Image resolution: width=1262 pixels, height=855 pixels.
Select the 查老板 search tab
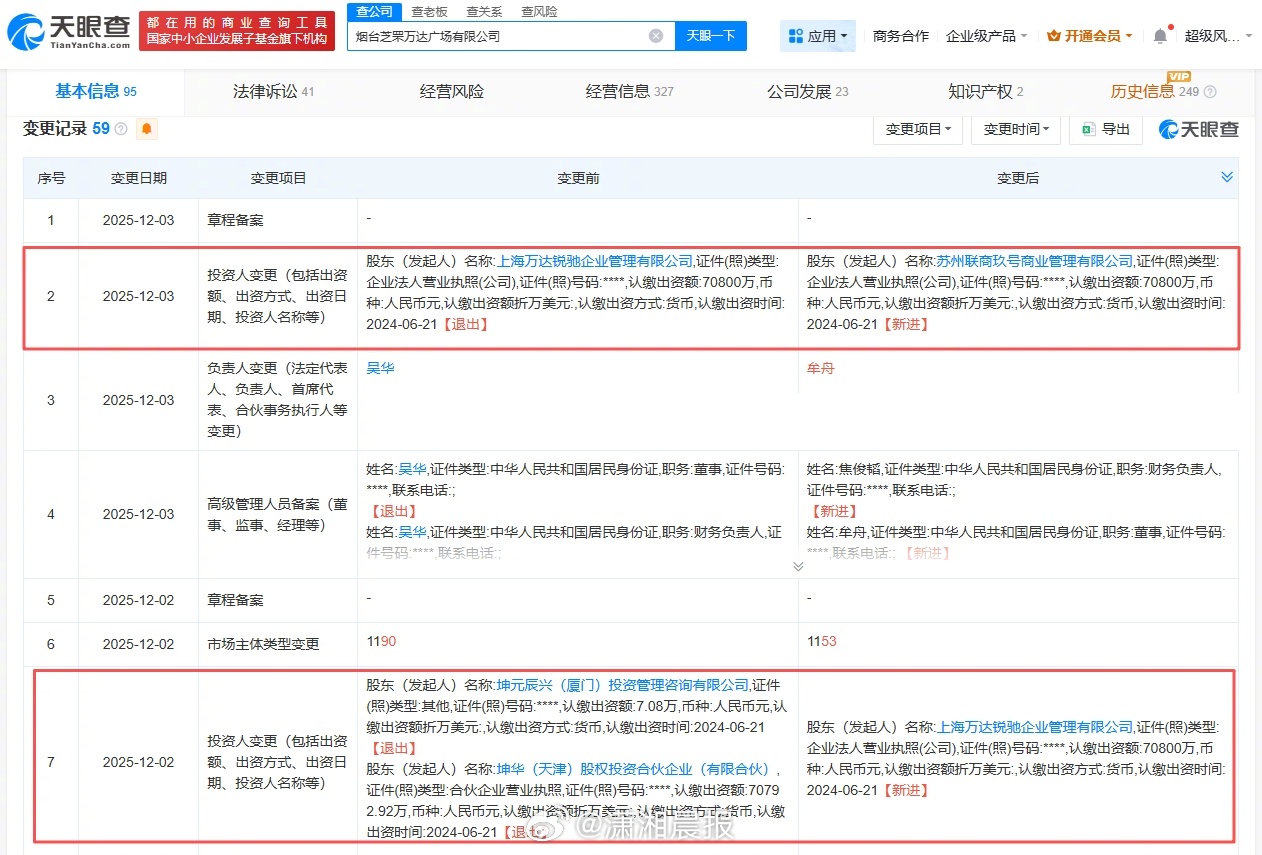429,12
